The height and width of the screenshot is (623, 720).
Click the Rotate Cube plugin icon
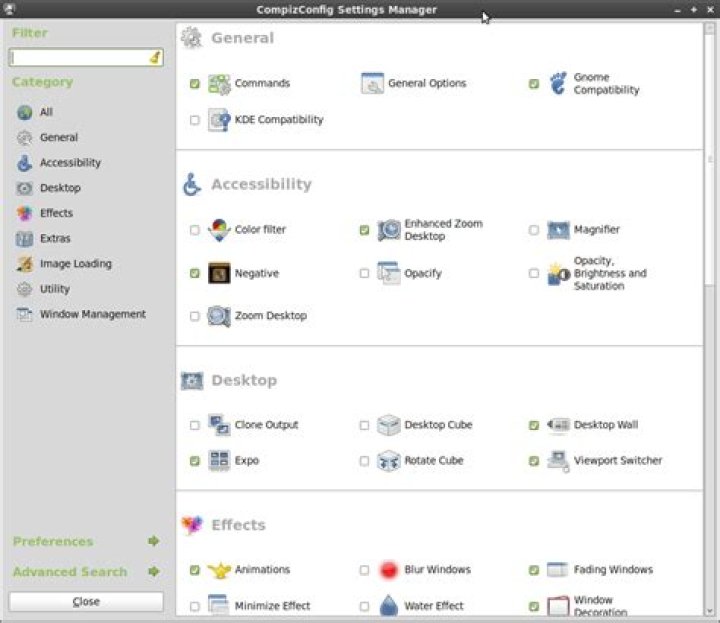pyautogui.click(x=388, y=460)
